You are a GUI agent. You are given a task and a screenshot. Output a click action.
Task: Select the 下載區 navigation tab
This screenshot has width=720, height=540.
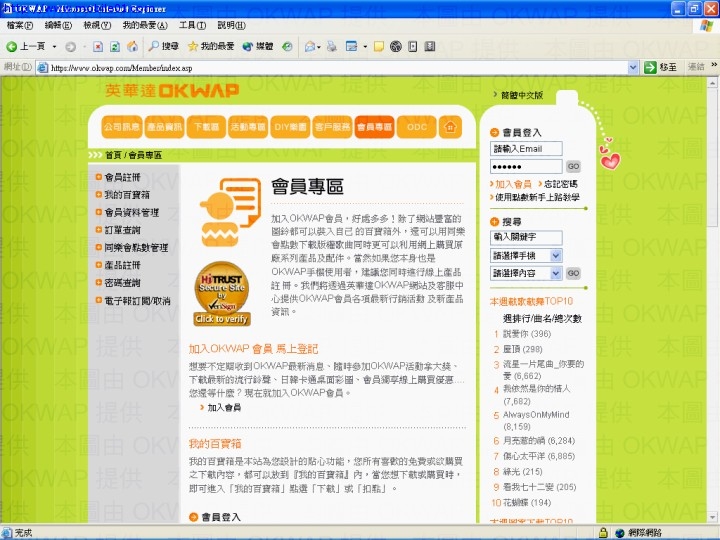pos(206,127)
